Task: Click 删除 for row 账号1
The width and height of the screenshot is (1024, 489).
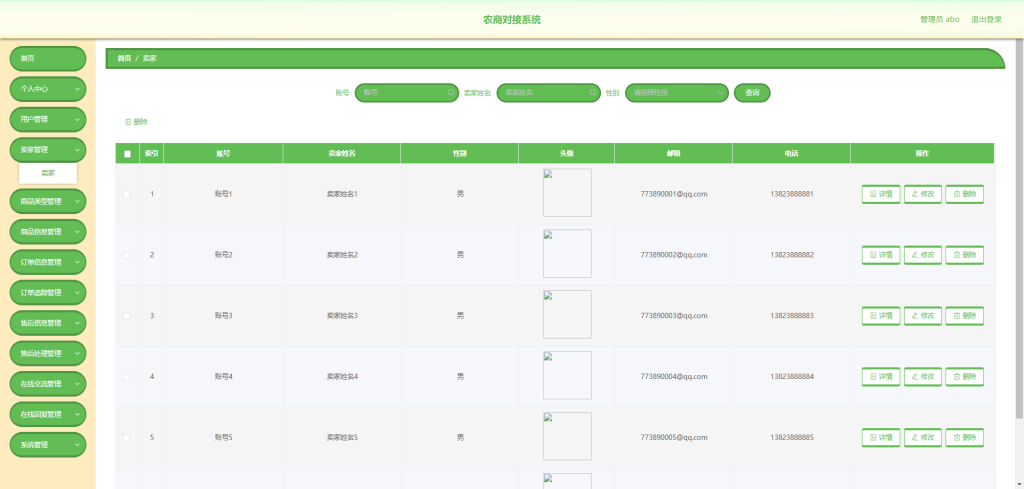Action: pos(965,194)
